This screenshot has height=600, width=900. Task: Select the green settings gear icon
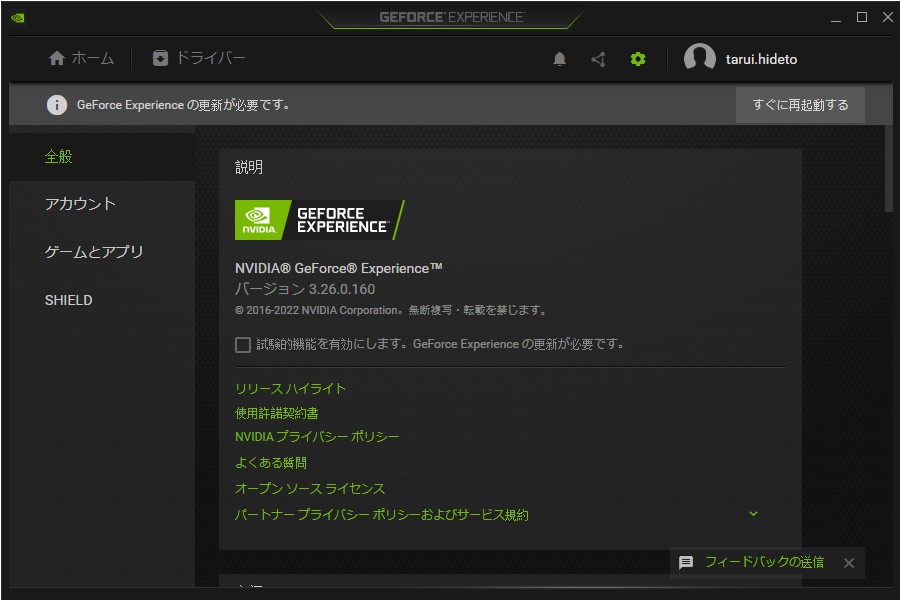click(x=637, y=59)
